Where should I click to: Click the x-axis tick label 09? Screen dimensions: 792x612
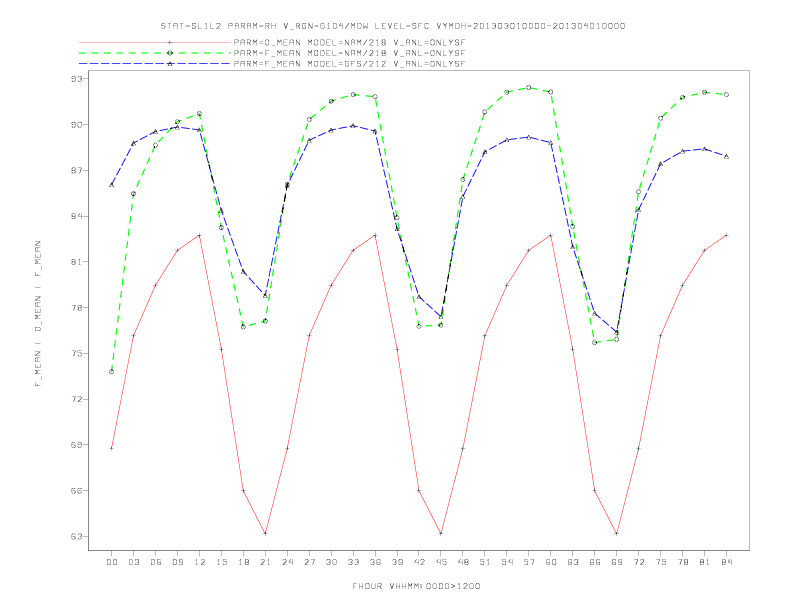point(177,562)
